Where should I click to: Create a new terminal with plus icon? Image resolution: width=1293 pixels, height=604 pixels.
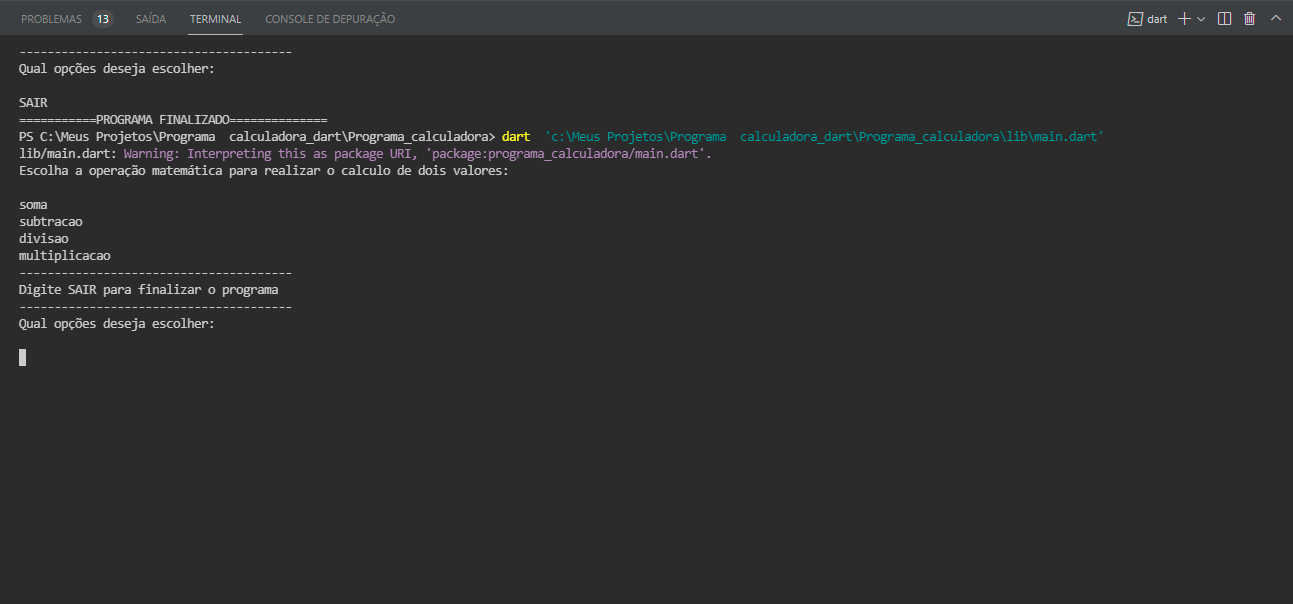[1184, 19]
